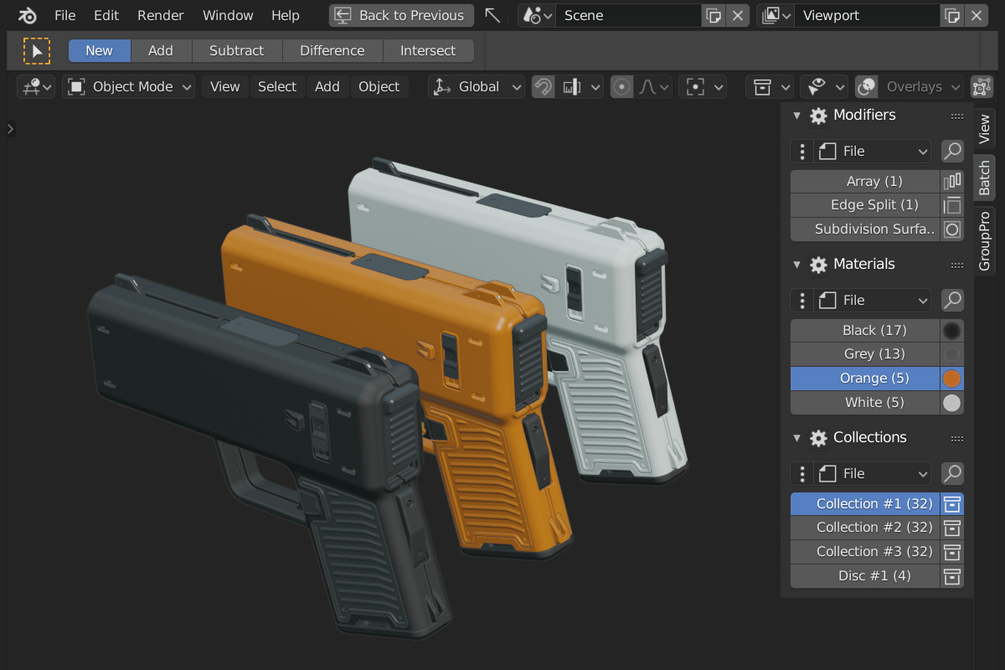Click the Edge Split modifier icon
Viewport: 1005px width, 670px height.
pyautogui.click(x=952, y=205)
